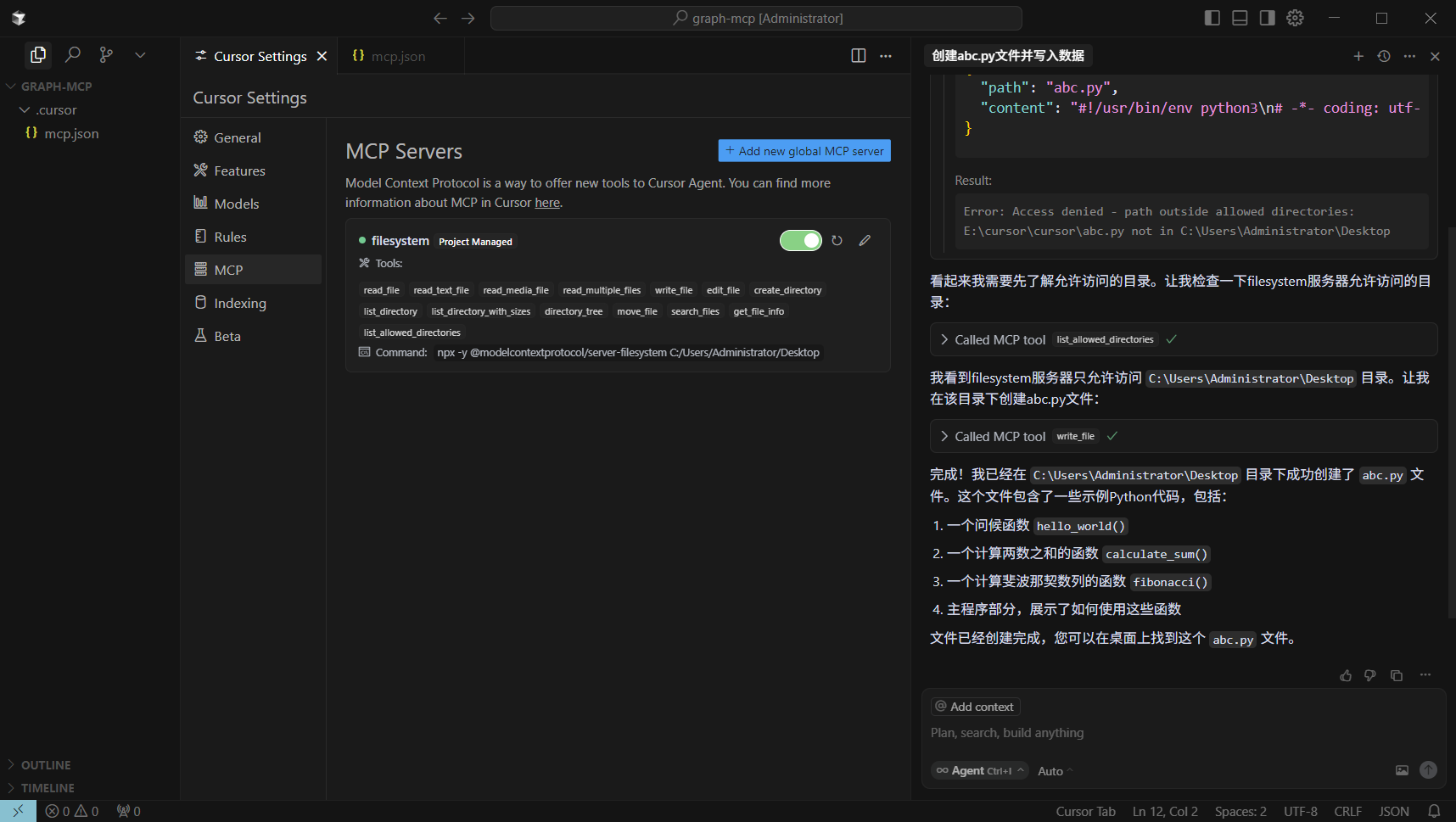Viewport: 1456px width, 822px height.
Task: Expand the OUTLINE section
Action: (x=46, y=765)
